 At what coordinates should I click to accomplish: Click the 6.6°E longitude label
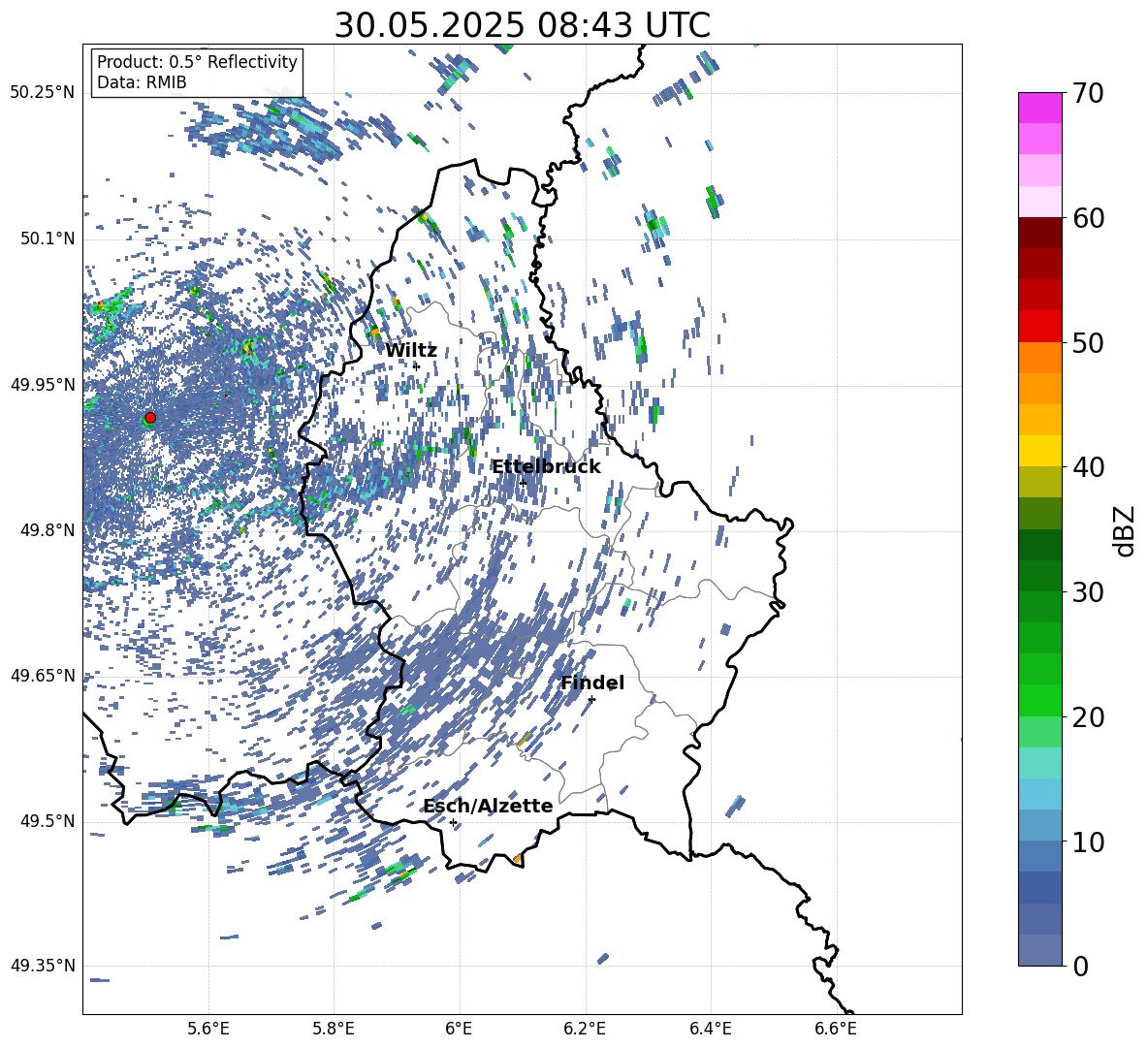pos(836,1029)
